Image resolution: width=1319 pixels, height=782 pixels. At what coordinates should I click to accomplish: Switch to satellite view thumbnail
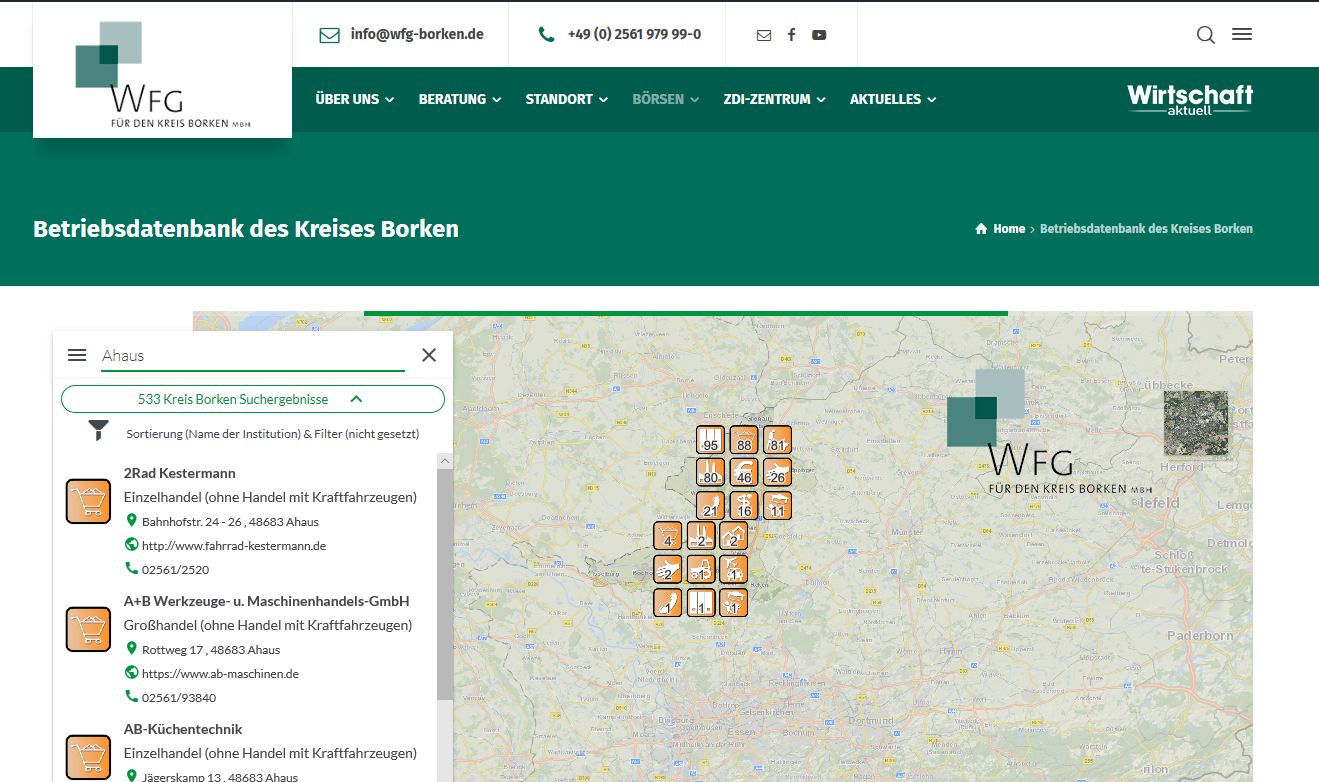pos(1196,424)
